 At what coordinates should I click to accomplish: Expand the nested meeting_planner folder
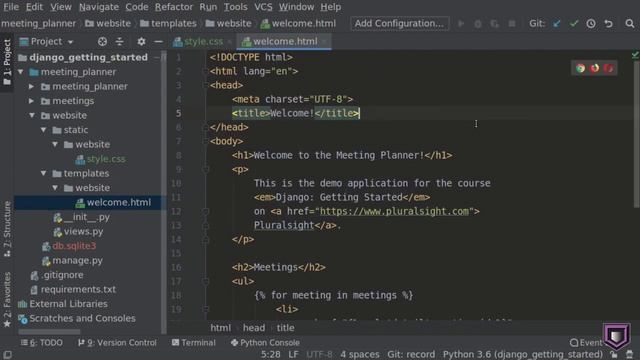(31, 87)
